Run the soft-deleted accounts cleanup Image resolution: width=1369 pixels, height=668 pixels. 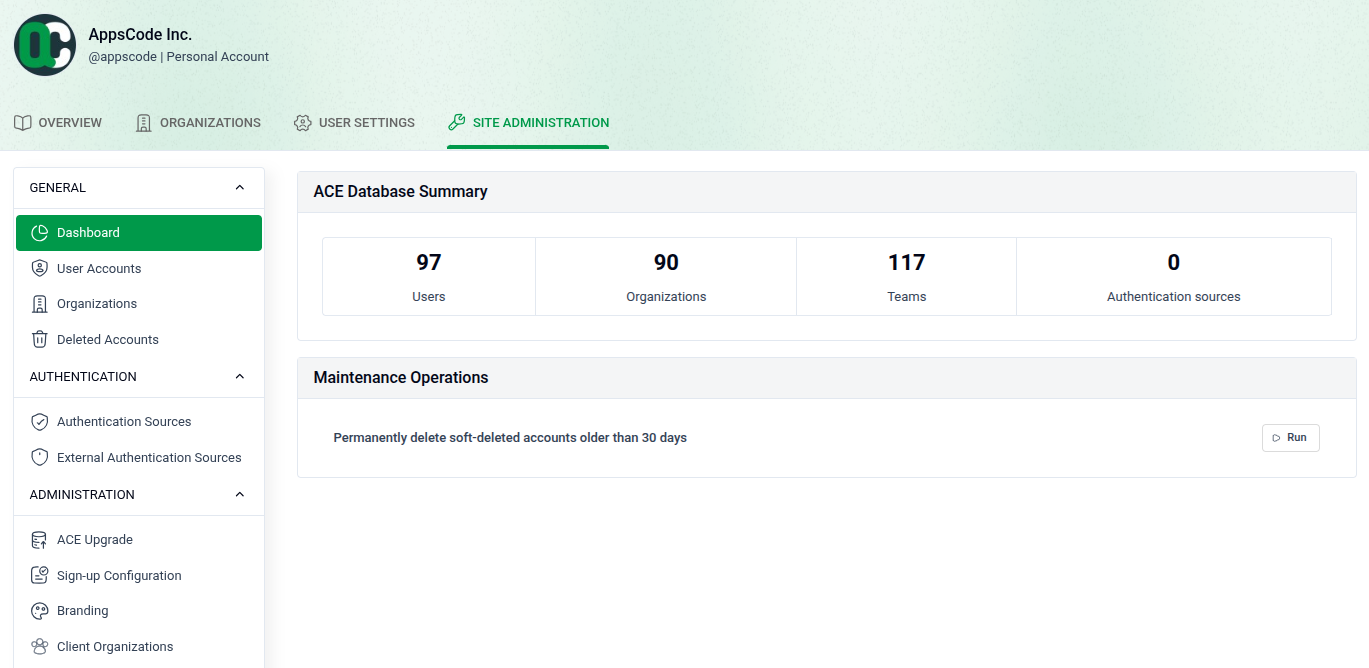point(1290,437)
